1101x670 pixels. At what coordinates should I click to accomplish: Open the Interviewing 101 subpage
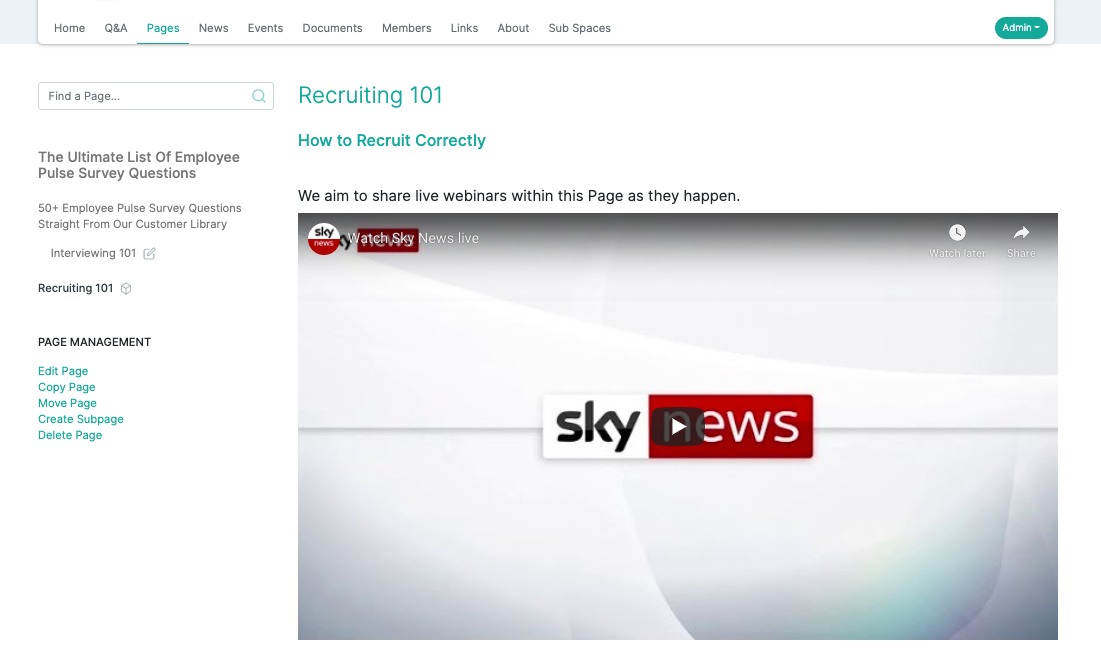(x=93, y=254)
